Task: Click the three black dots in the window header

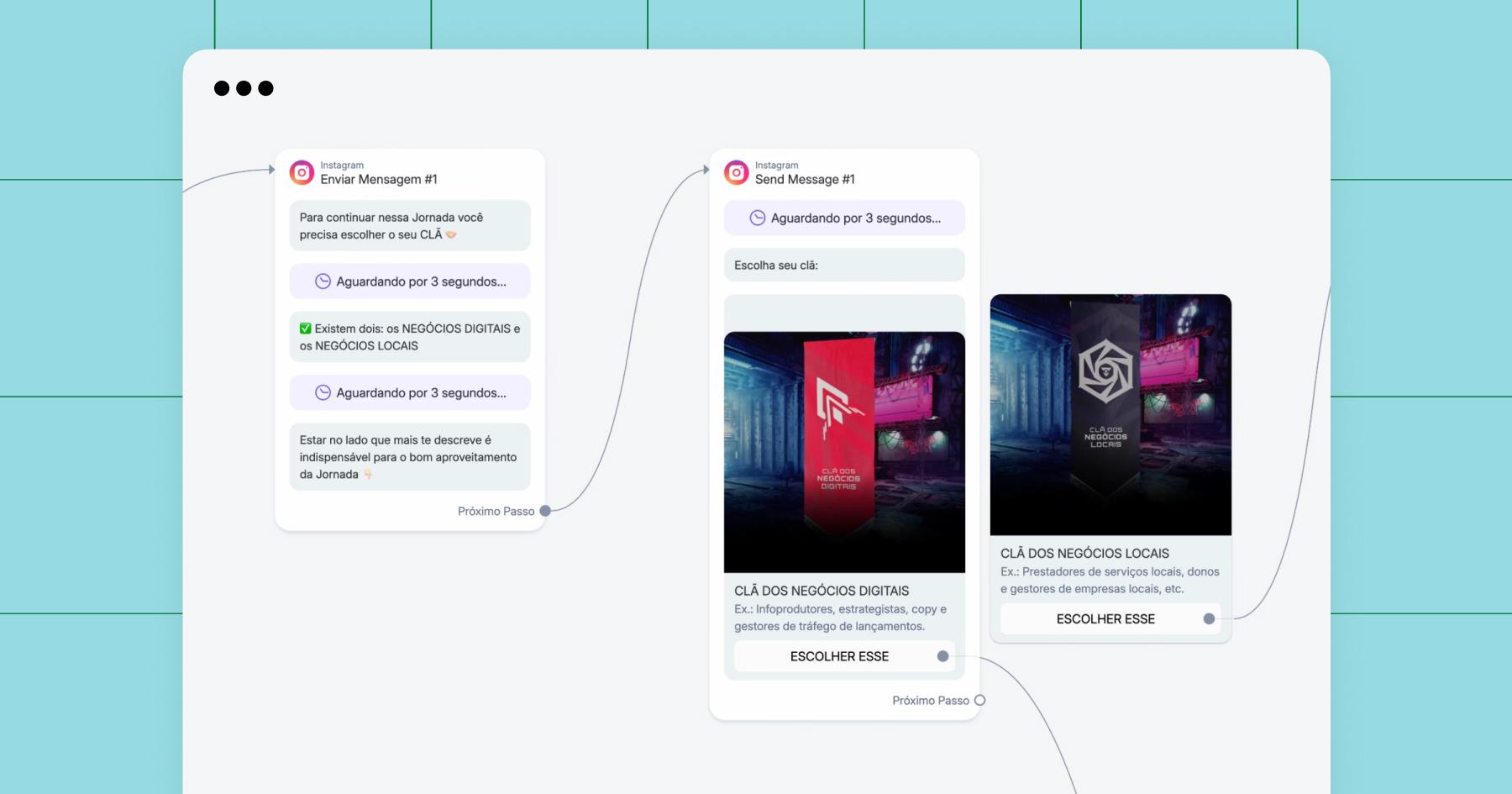Action: coord(244,88)
